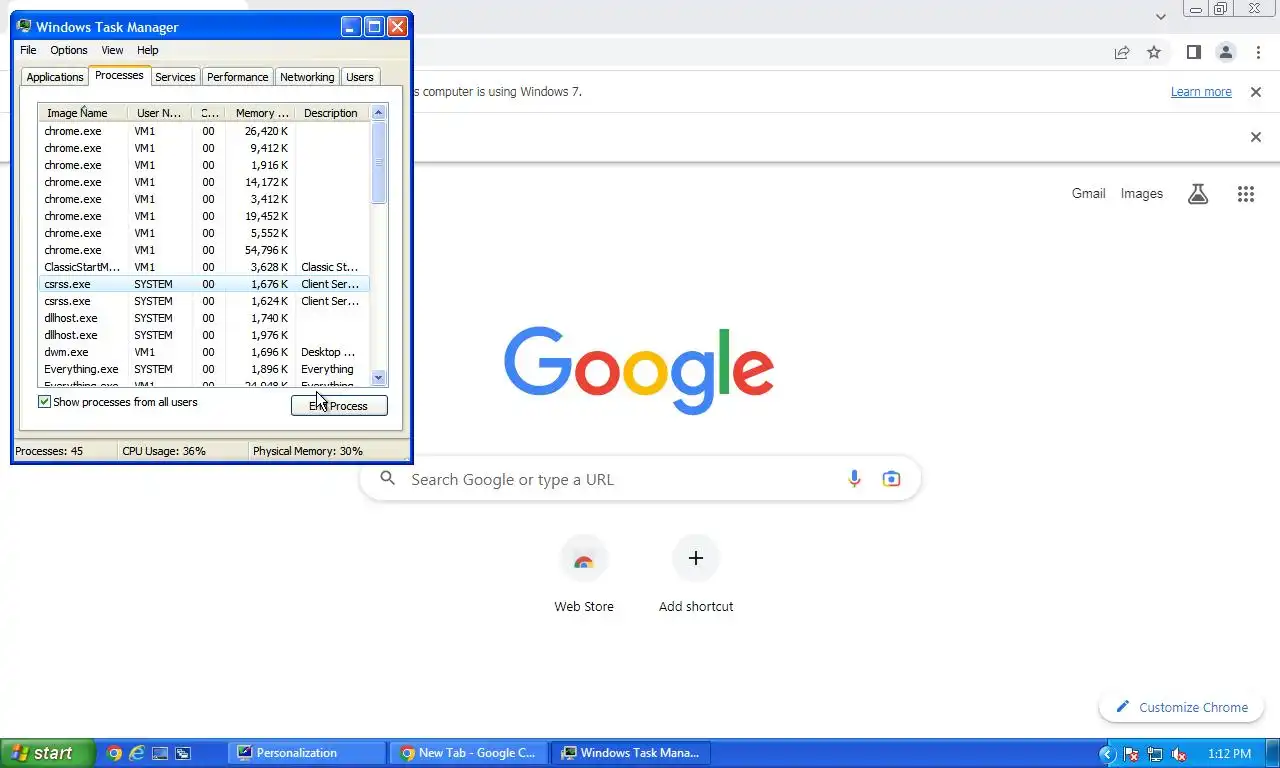Switch to the Applications tab
The width and height of the screenshot is (1280, 768).
(55, 77)
